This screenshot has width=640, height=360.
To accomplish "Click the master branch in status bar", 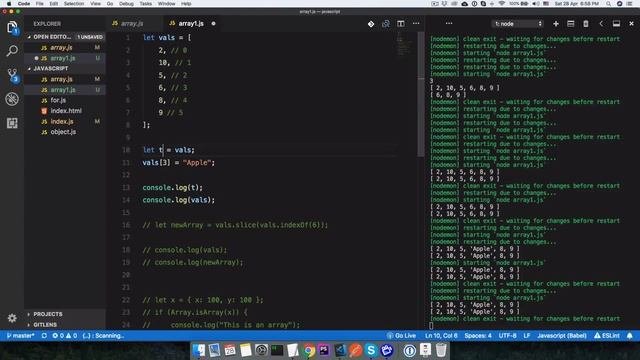I will [20, 336].
